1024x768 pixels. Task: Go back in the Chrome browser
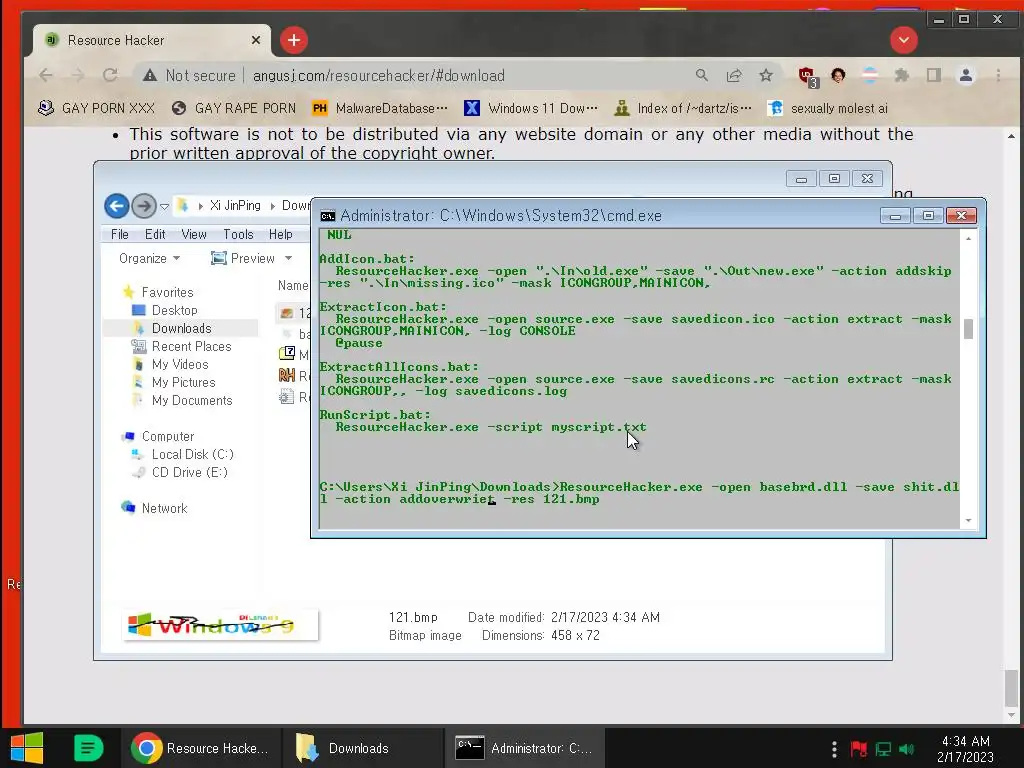(46, 76)
